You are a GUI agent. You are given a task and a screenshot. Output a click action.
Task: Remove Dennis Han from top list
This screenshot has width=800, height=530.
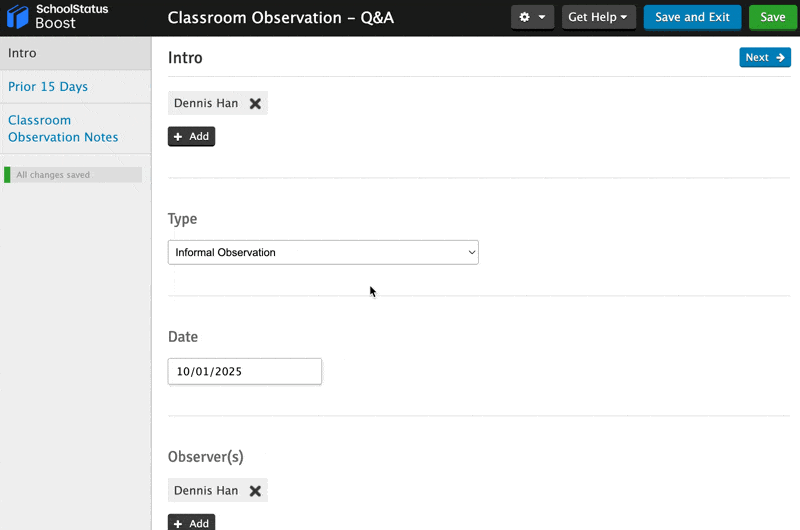(x=255, y=104)
